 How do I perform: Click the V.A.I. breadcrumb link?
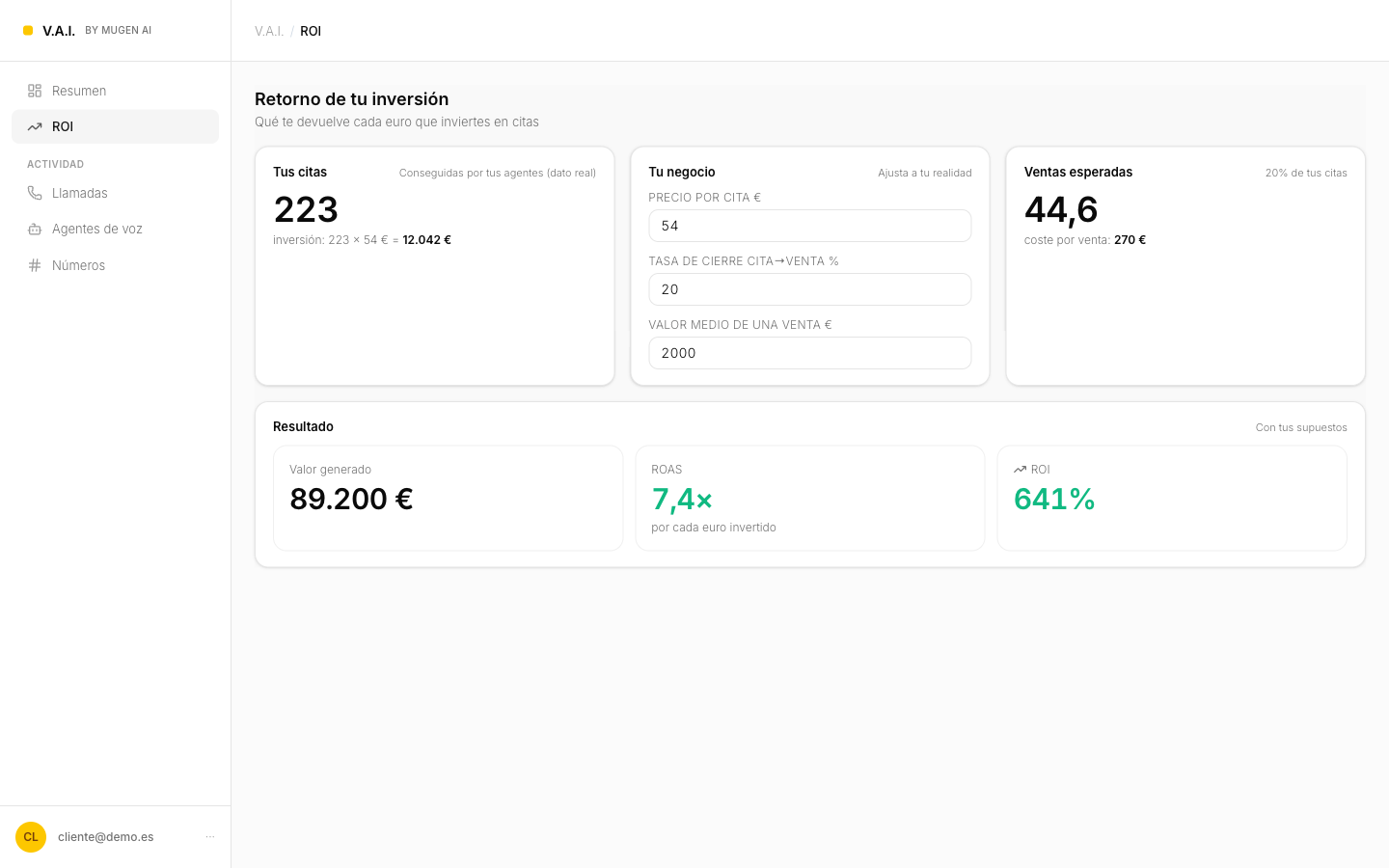269,31
